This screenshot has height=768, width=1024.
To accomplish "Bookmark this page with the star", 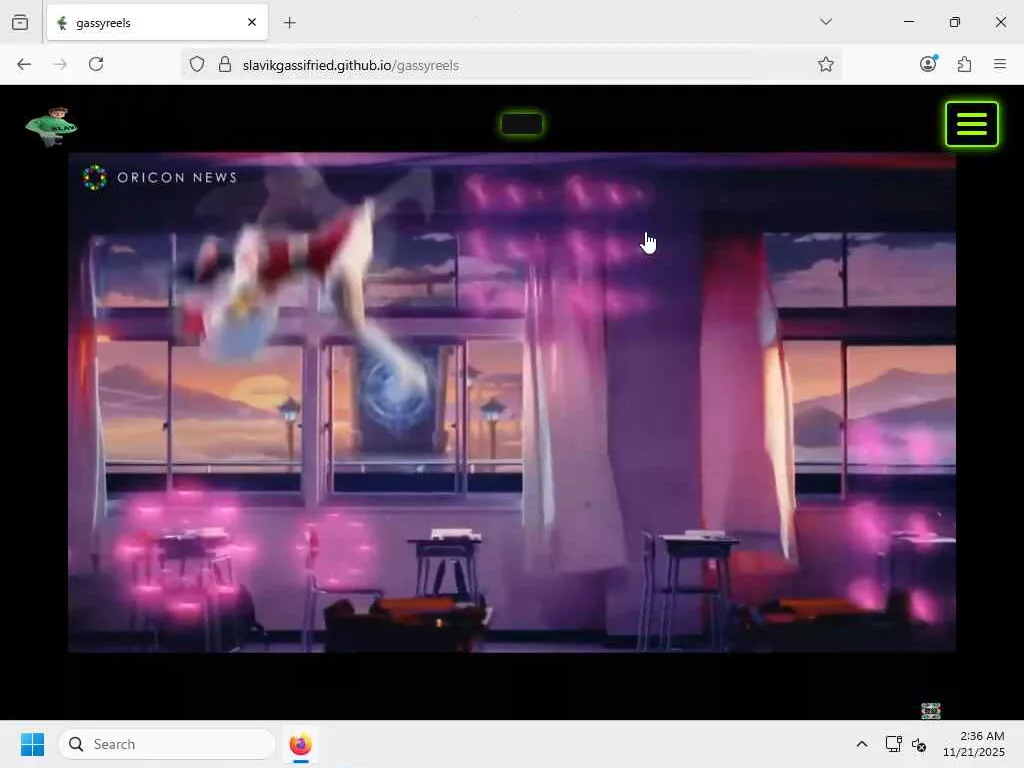I will [825, 64].
